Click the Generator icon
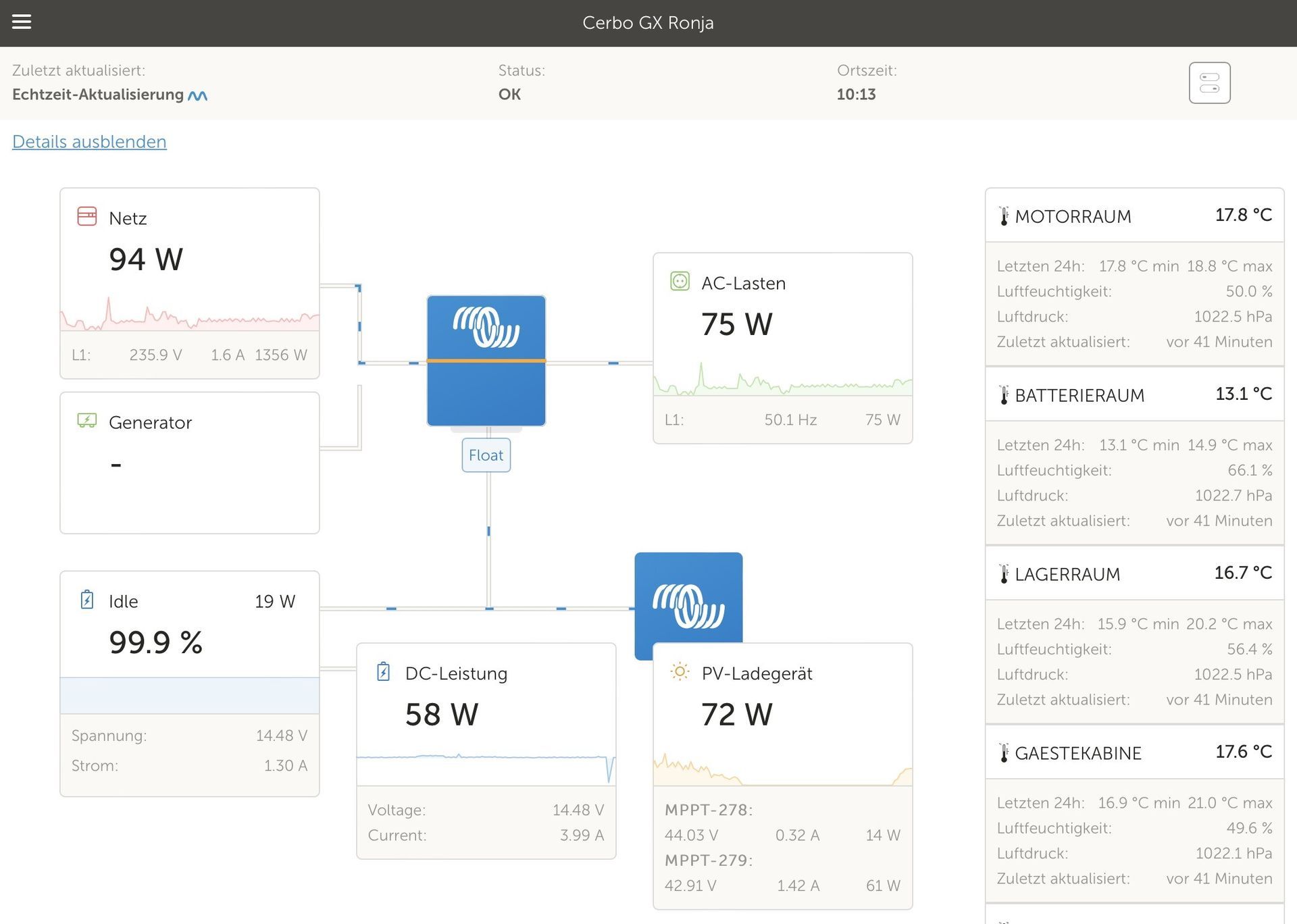The image size is (1297, 924). tap(87, 421)
